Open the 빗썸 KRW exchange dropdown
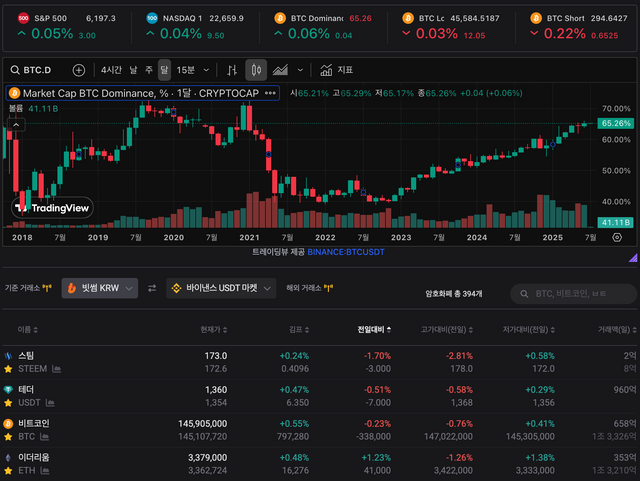 tap(100, 288)
